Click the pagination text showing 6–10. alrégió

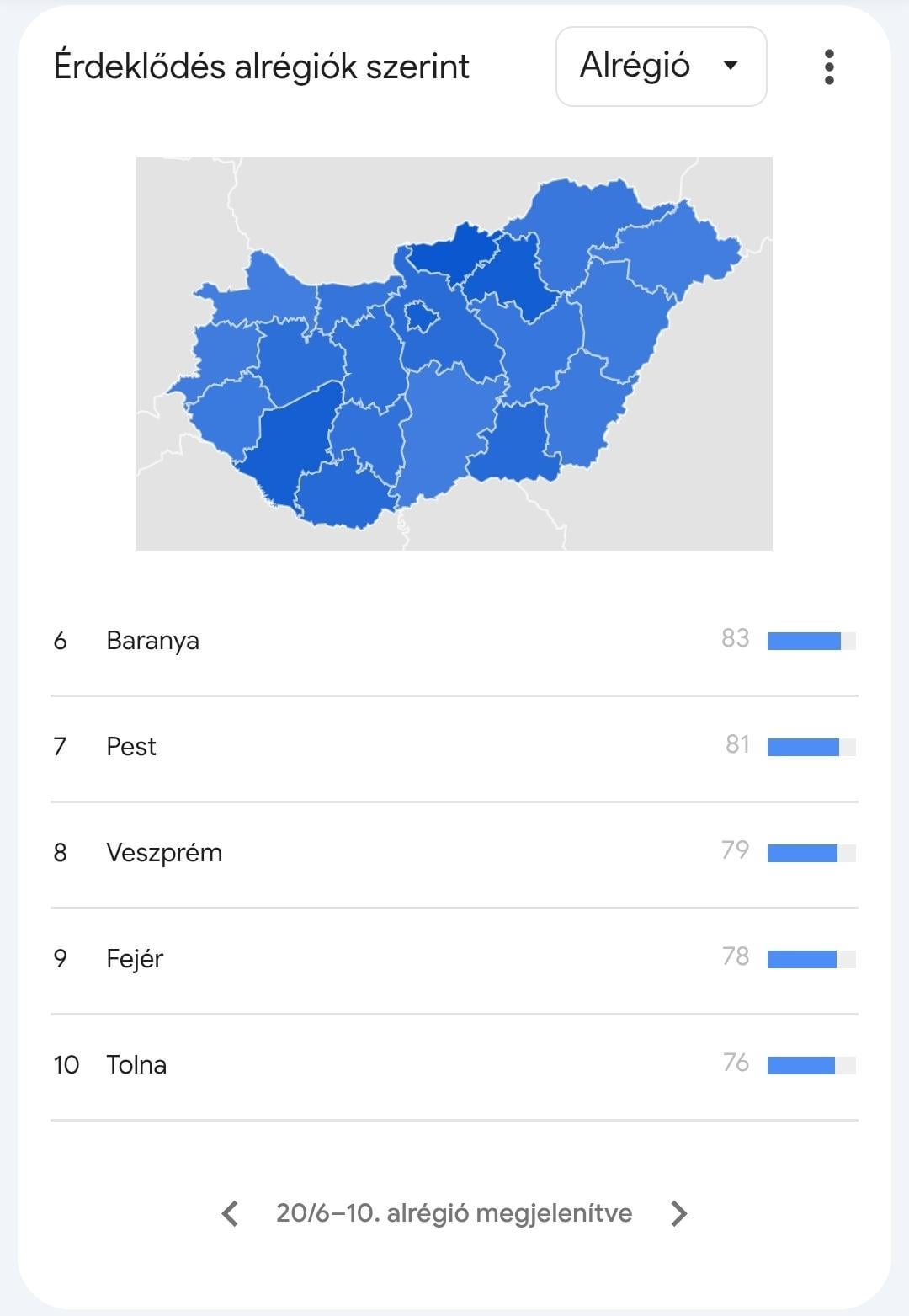point(454,1213)
